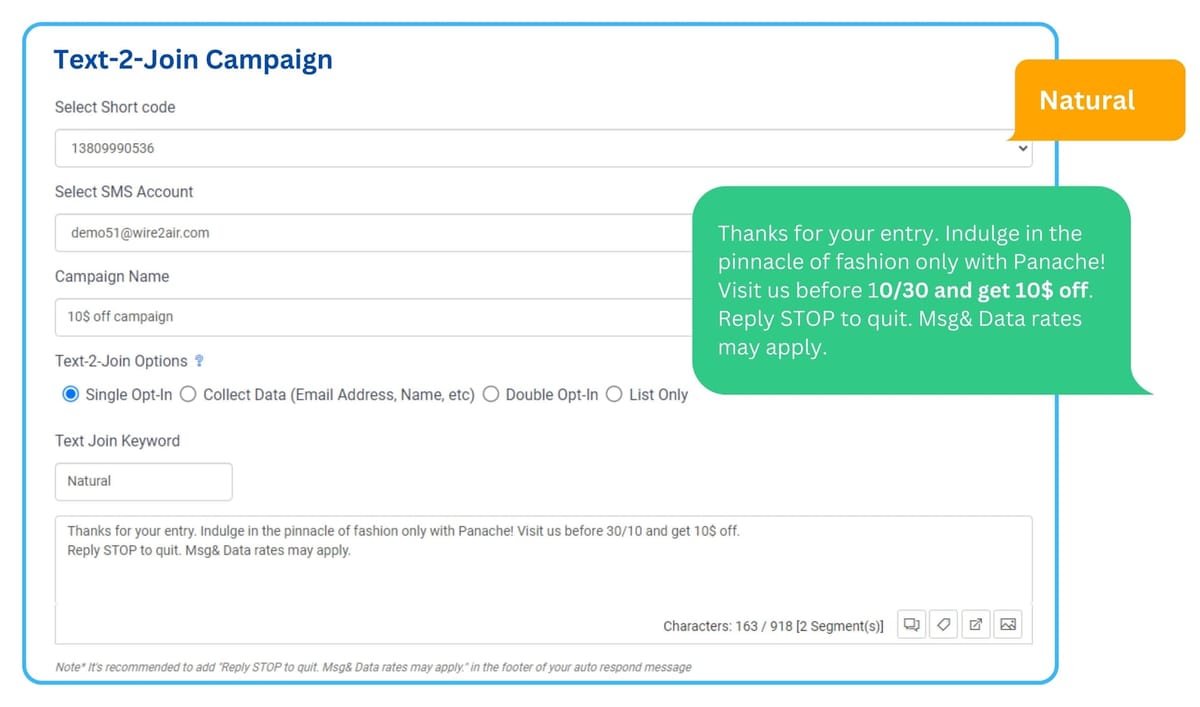This screenshot has height=707, width=1200.
Task: Click the Text-2-Join Campaign heading
Action: pyautogui.click(x=193, y=59)
